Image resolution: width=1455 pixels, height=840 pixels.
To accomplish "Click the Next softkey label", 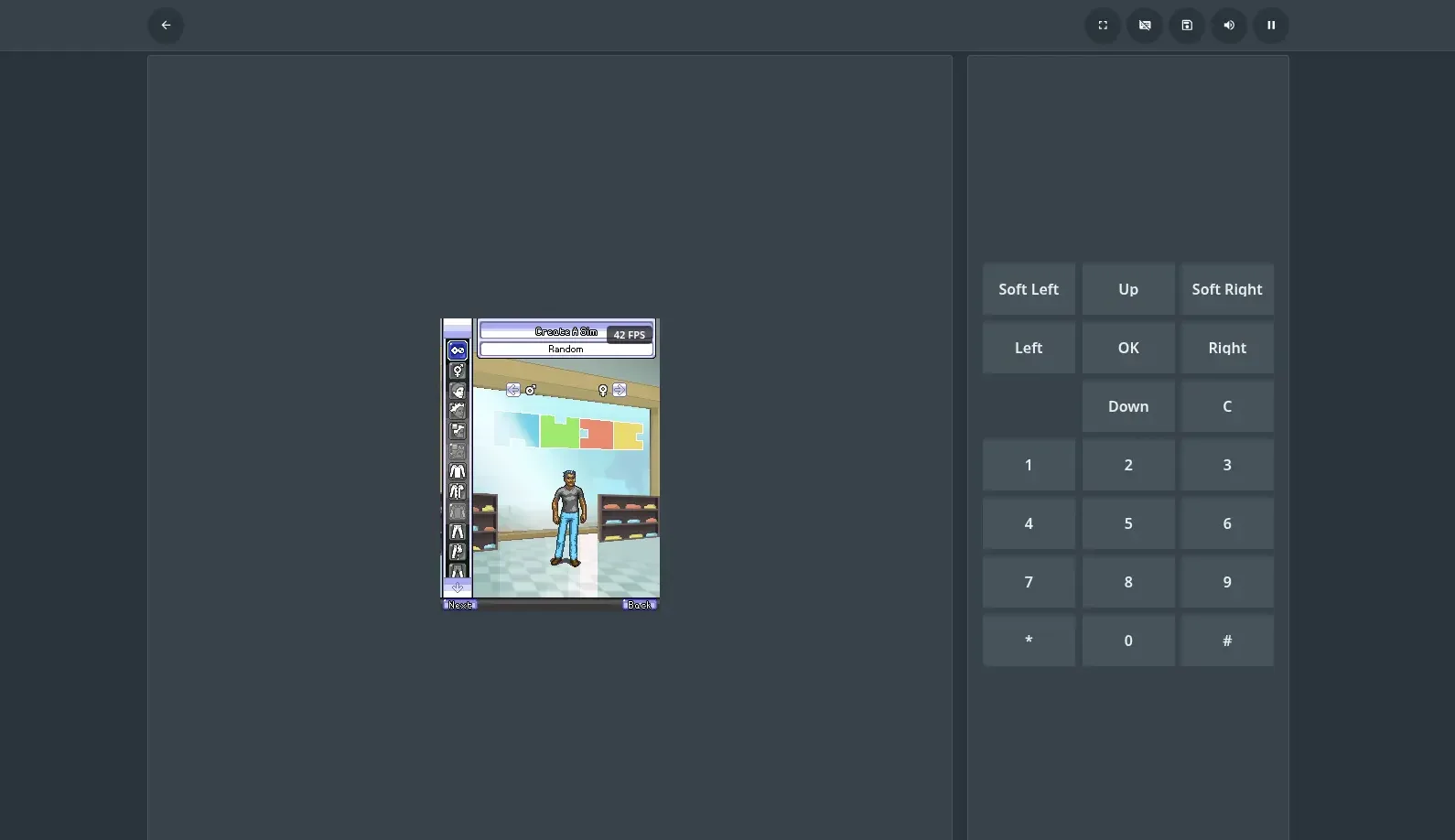I will tap(460, 605).
